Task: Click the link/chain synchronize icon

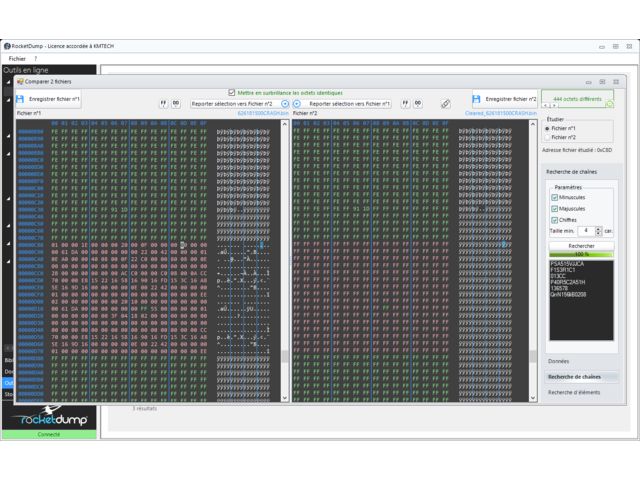Action: click(x=446, y=104)
